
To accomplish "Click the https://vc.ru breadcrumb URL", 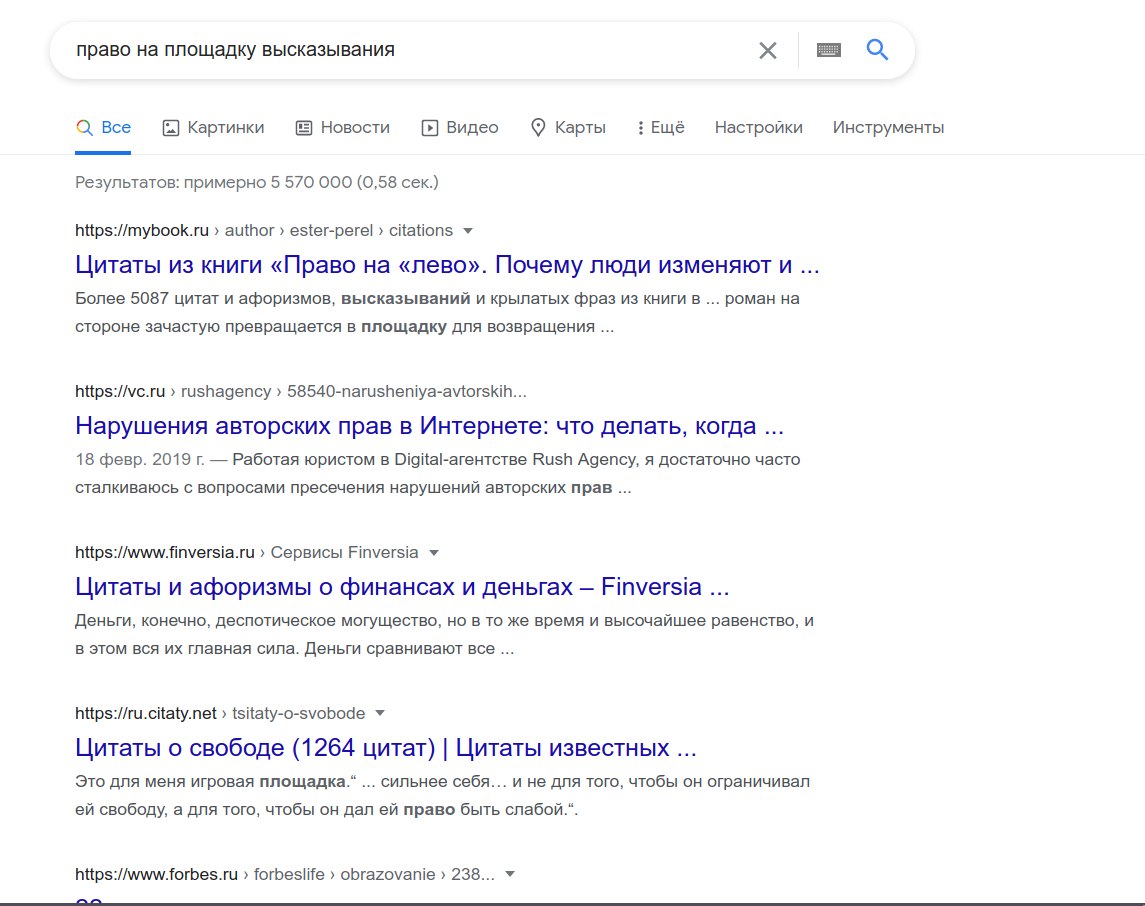I will (120, 391).
